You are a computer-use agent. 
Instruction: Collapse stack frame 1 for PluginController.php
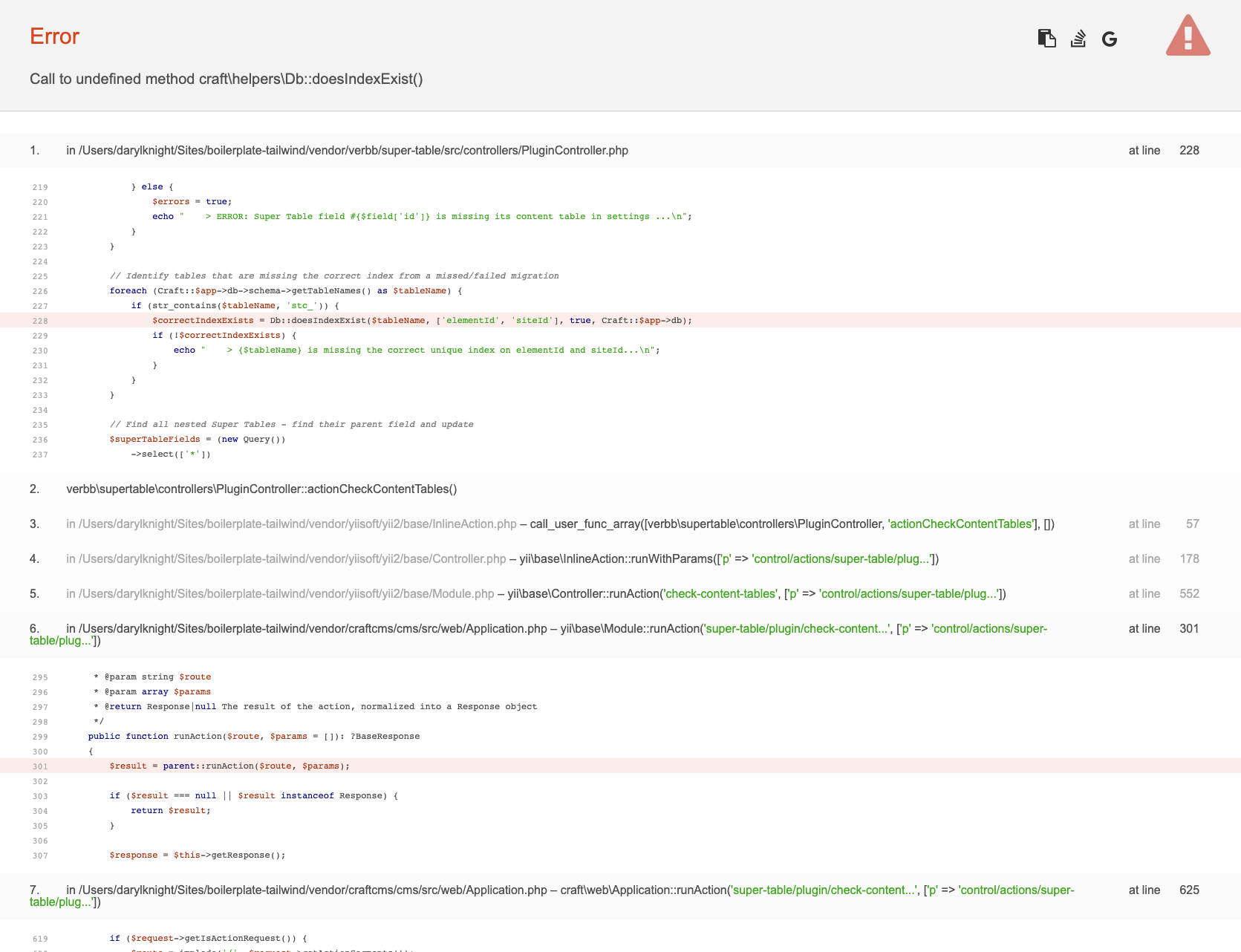(x=348, y=150)
